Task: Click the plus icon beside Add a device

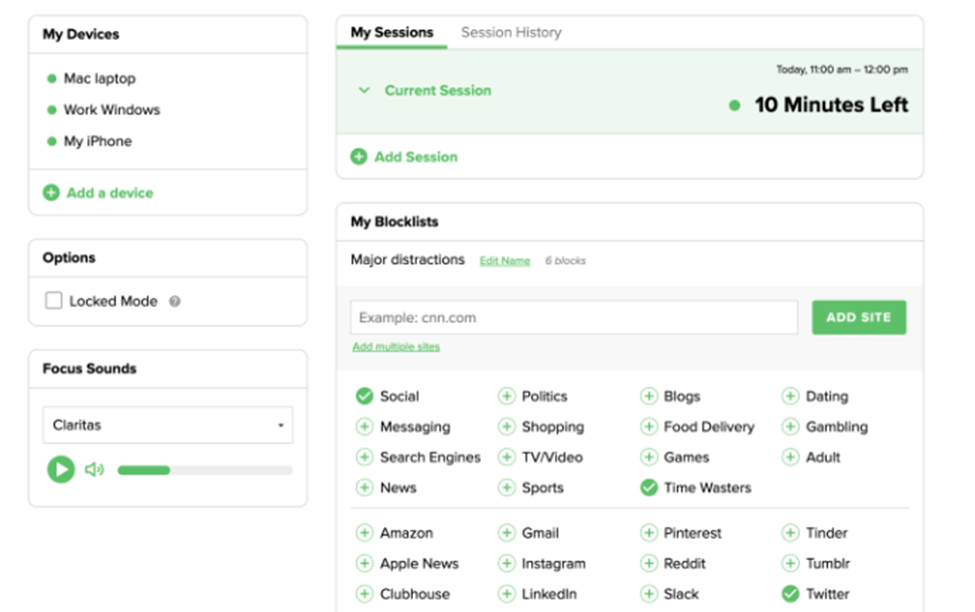Action: (51, 193)
